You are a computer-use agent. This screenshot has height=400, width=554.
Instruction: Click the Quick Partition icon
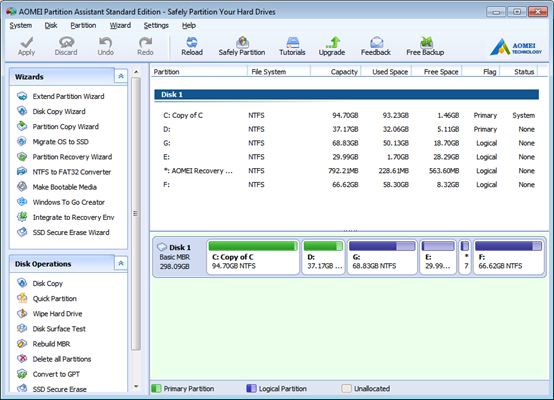coord(22,298)
